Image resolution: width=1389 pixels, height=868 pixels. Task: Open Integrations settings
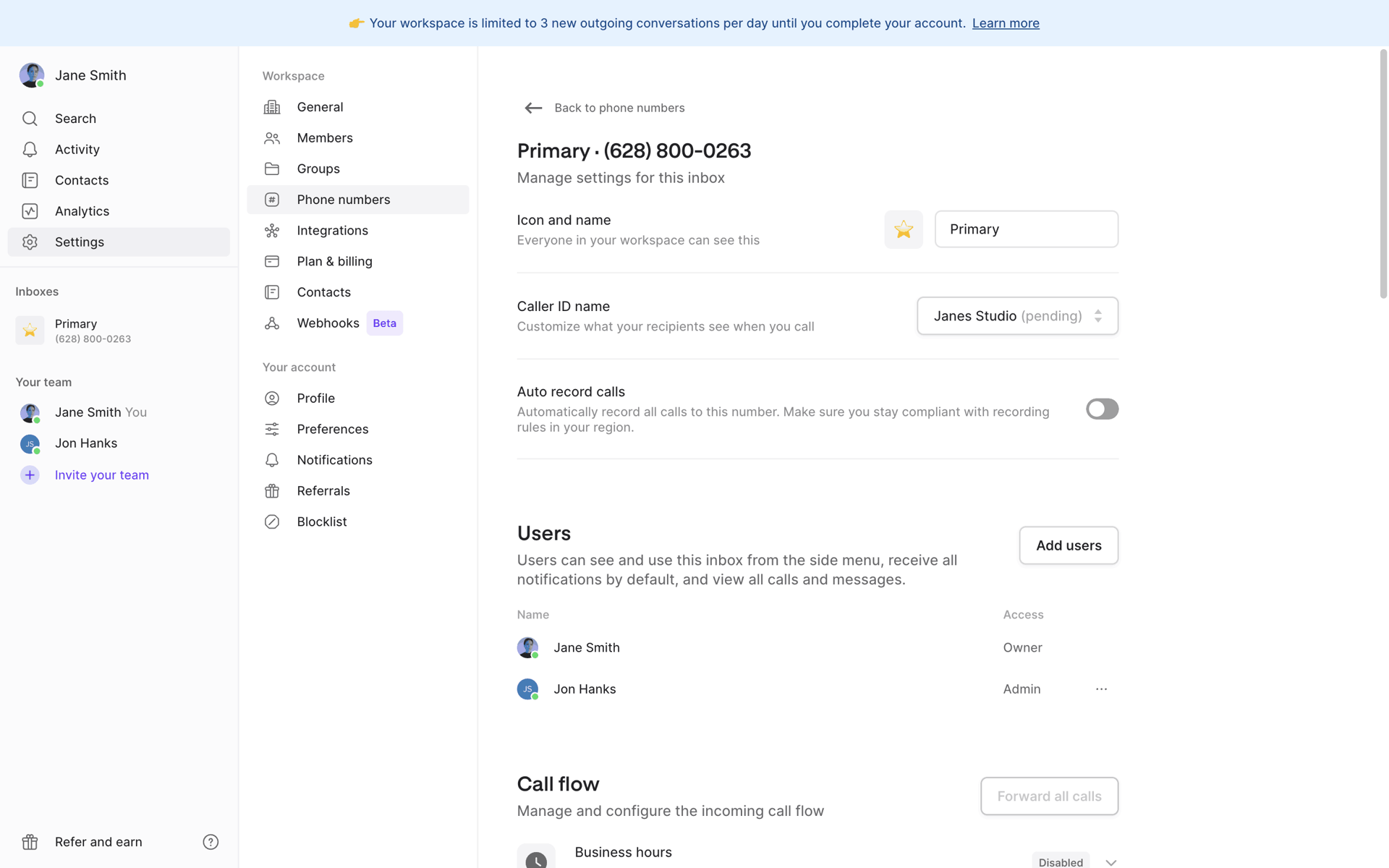click(x=357, y=231)
